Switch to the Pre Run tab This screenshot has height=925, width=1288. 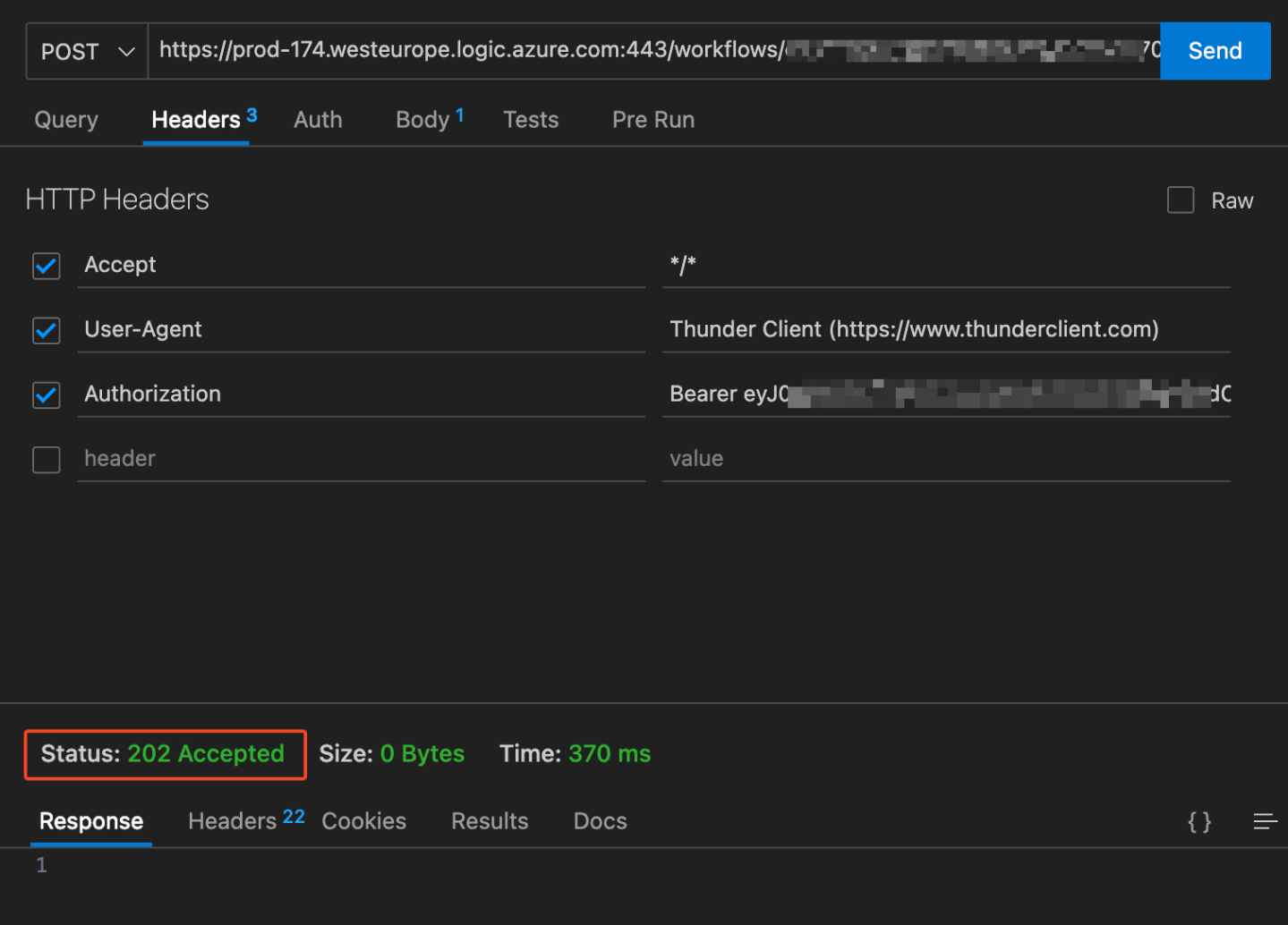[653, 119]
